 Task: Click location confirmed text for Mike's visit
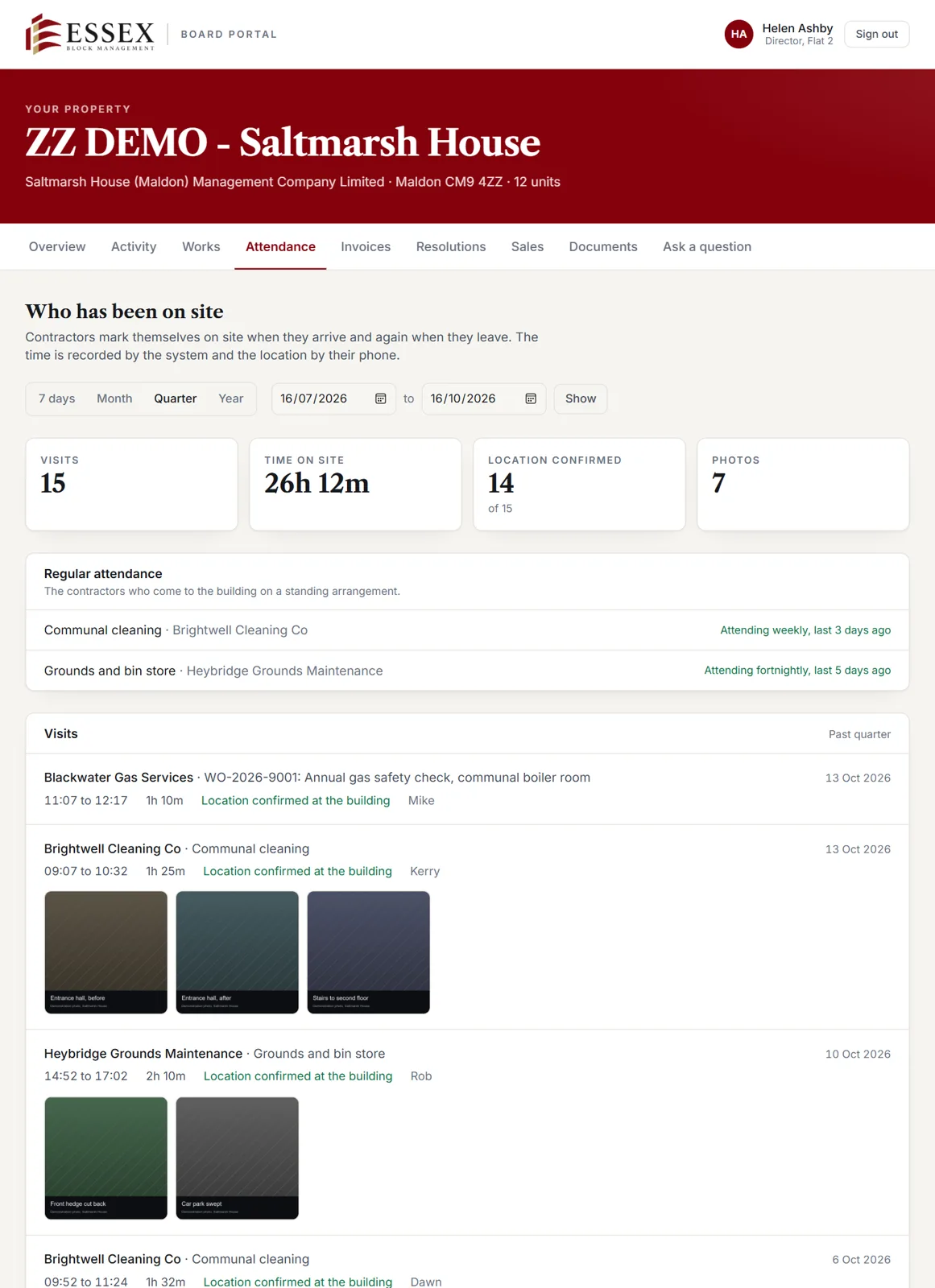pos(296,800)
